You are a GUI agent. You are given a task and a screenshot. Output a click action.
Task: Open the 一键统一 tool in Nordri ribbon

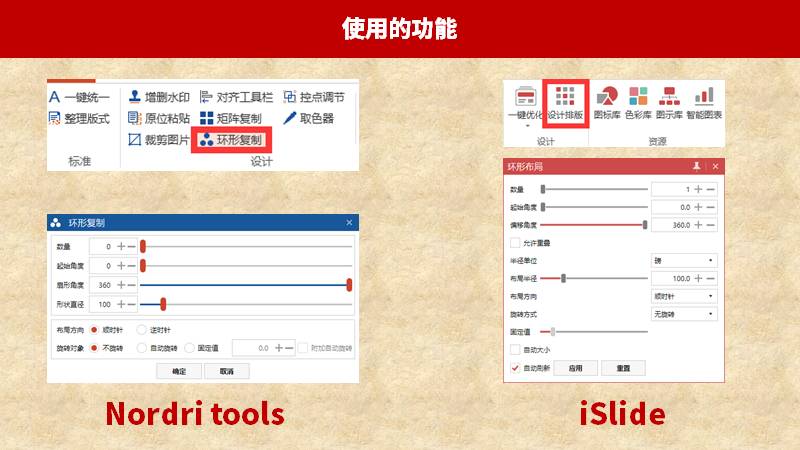(79, 97)
